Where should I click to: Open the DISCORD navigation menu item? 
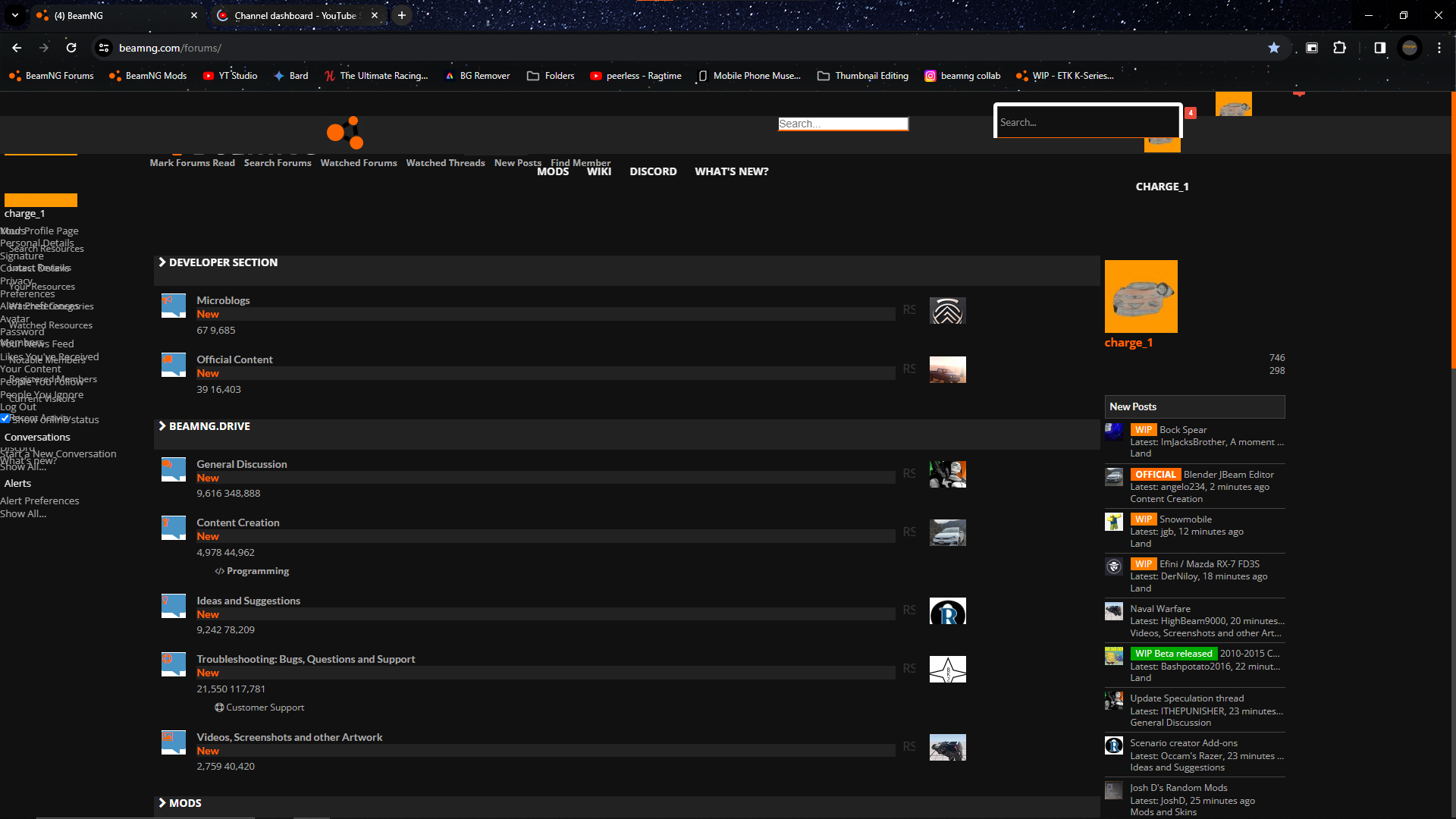coord(653,171)
